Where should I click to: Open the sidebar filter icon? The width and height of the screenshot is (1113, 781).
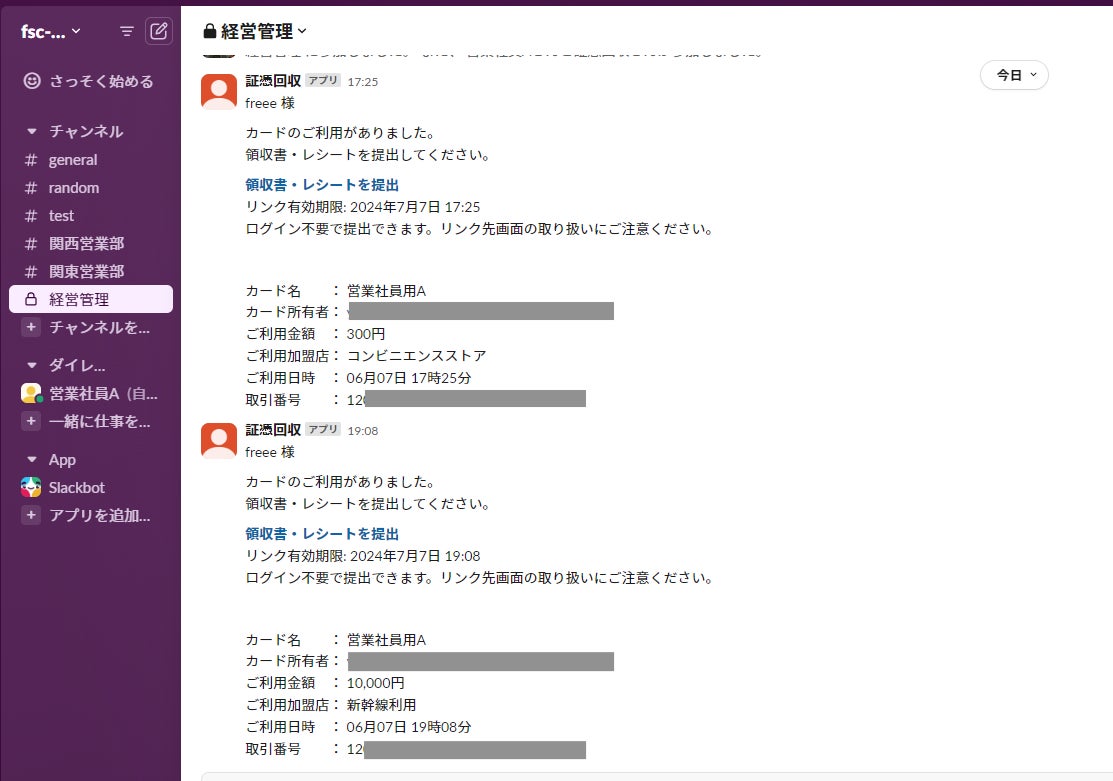(127, 31)
